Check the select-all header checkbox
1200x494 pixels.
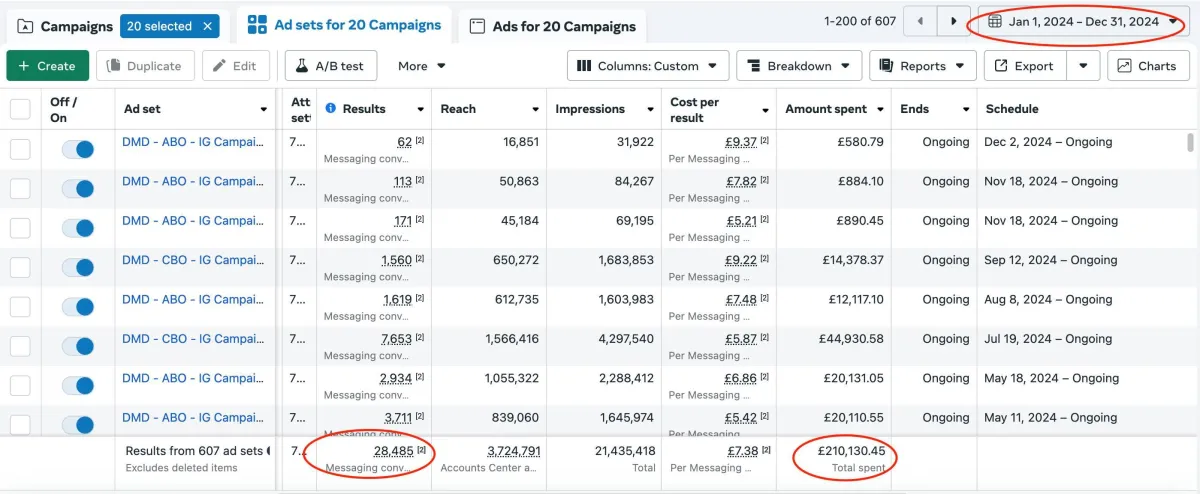pos(20,109)
